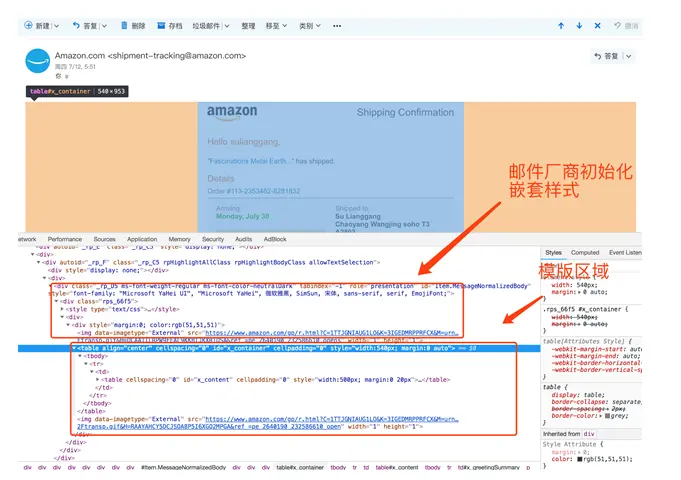Screen dimensions: 681x480
Task: Click the grey border-color swatch
Action: (x=607, y=416)
